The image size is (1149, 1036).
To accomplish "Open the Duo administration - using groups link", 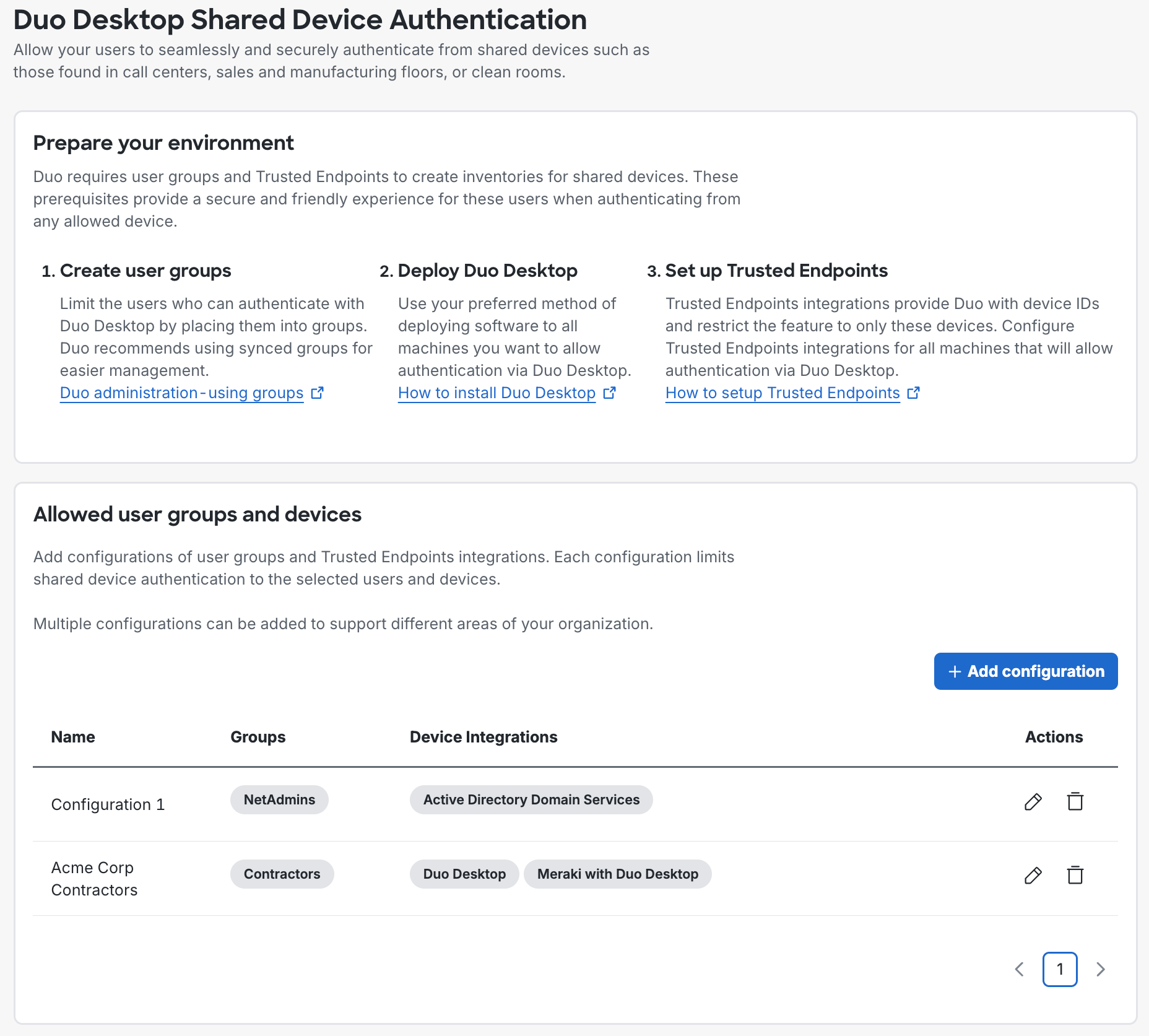I will click(x=181, y=393).
